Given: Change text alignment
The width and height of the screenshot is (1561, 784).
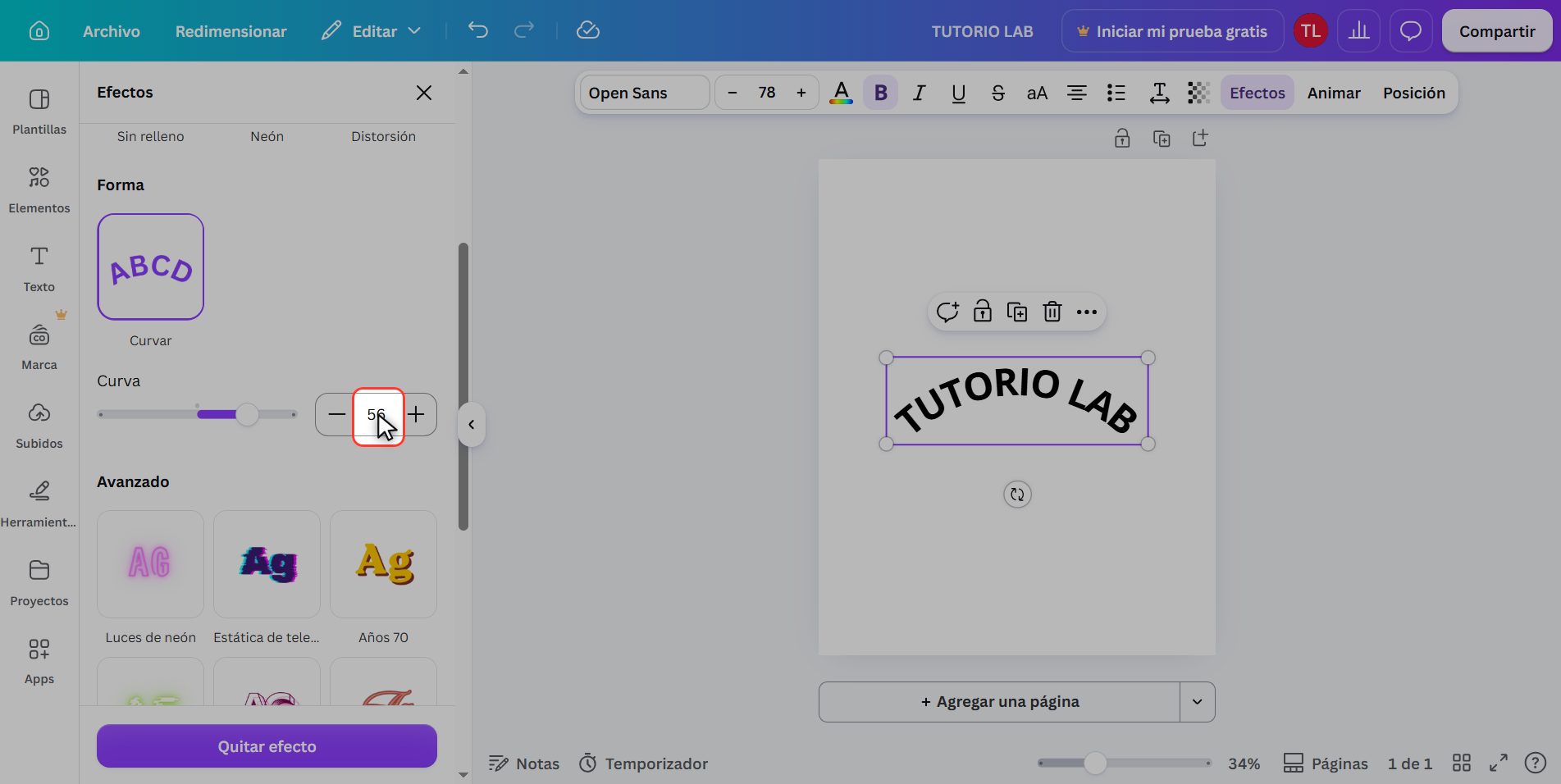Looking at the screenshot, I should click(x=1077, y=93).
